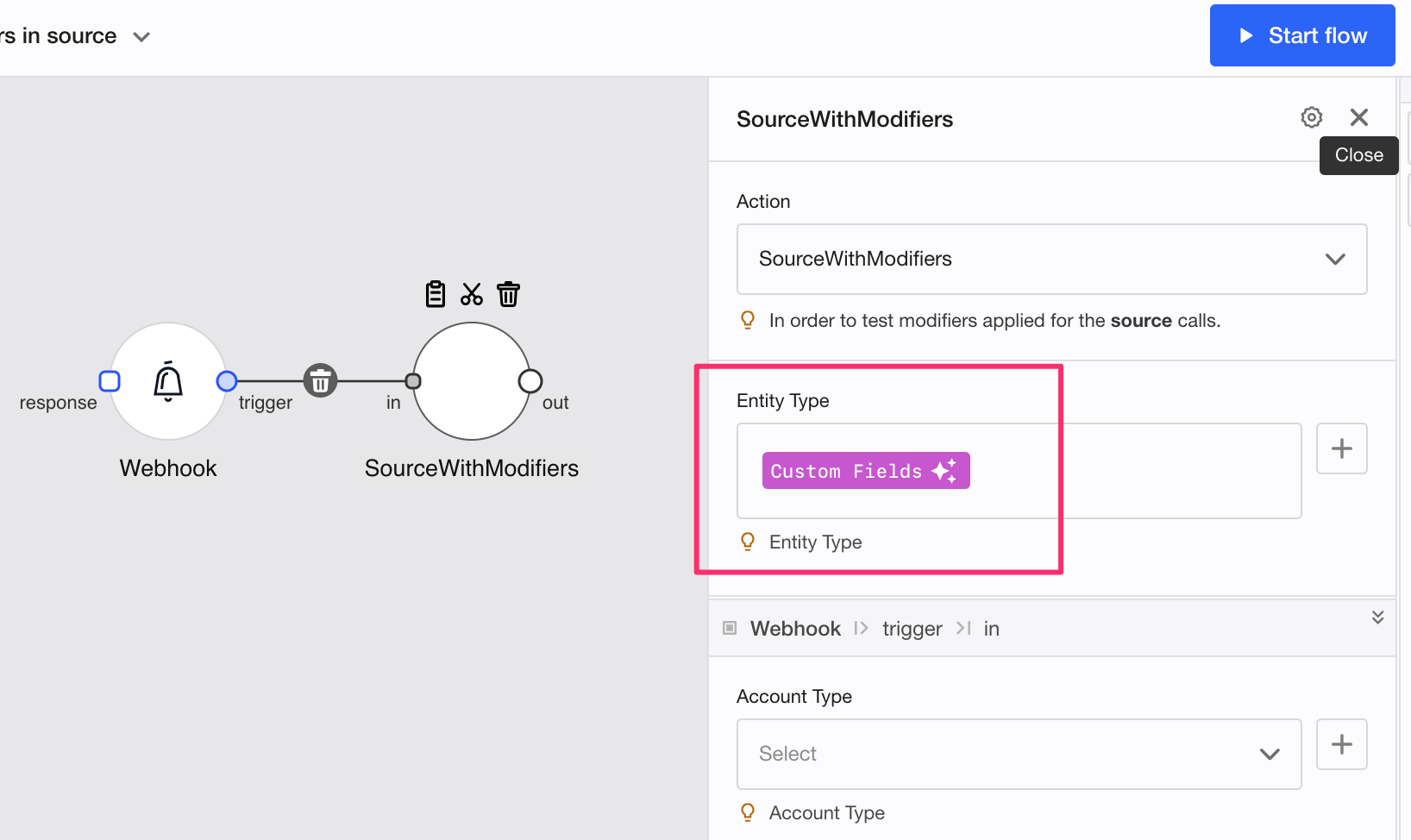The image size is (1411, 840).
Task: Open the Action dropdown
Action: coord(1051,259)
